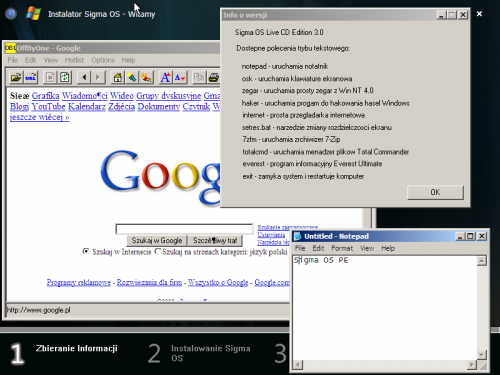Screen dimensions: 500x375
Task: Click the Windows flag logo in installer header
Action: click(33, 14)
